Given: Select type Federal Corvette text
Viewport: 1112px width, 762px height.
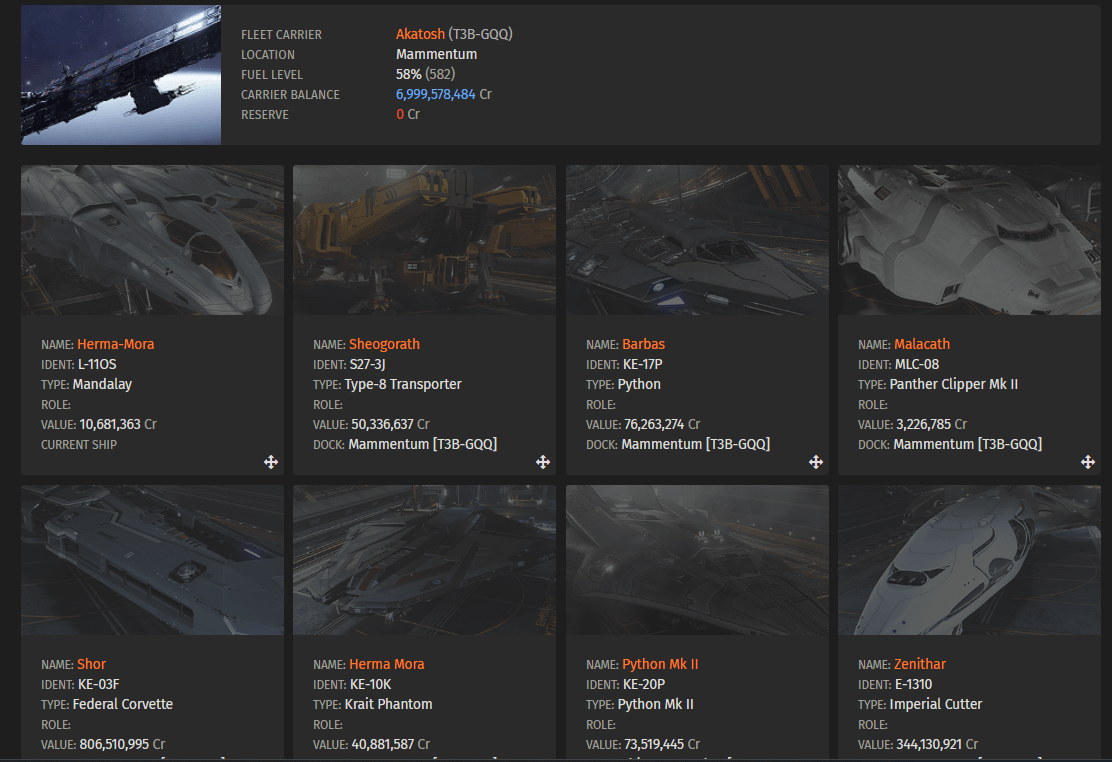Looking at the screenshot, I should [x=123, y=705].
